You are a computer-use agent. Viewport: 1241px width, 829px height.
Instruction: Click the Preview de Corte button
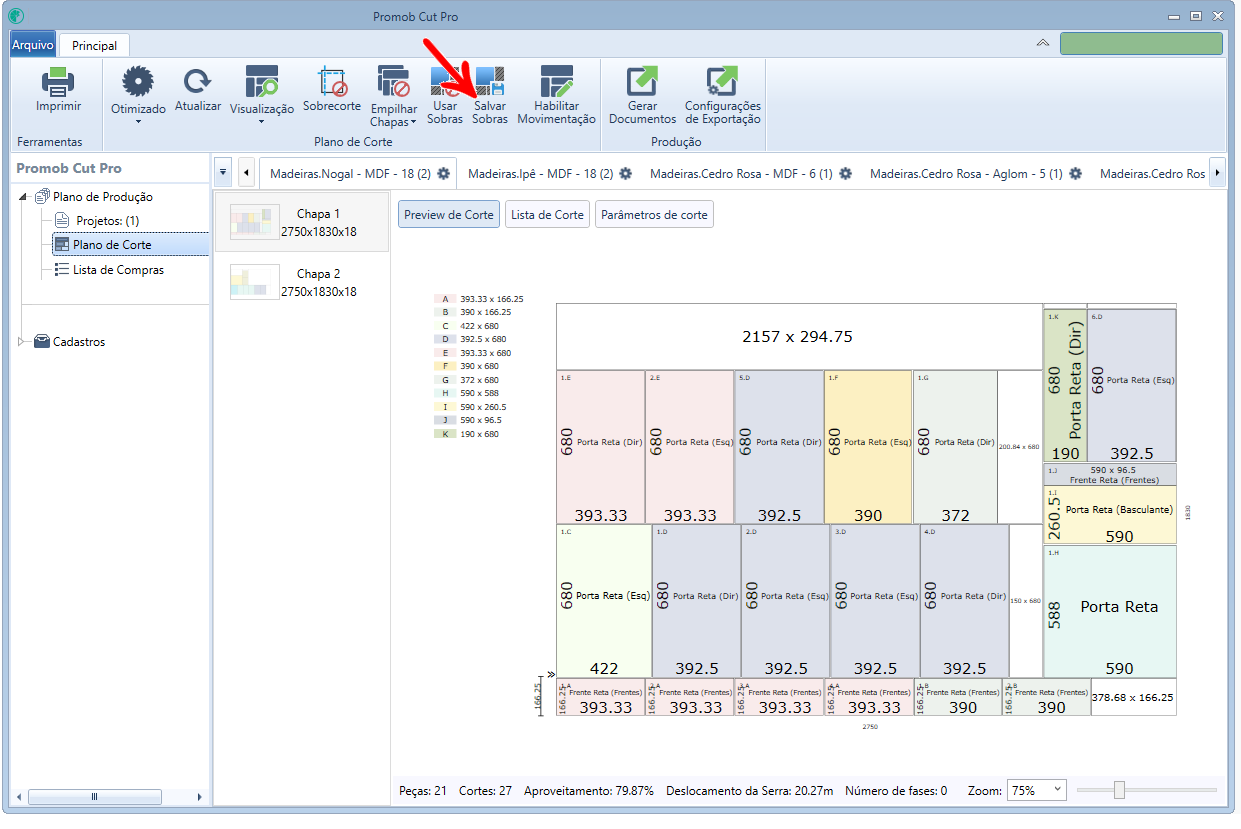(x=449, y=215)
